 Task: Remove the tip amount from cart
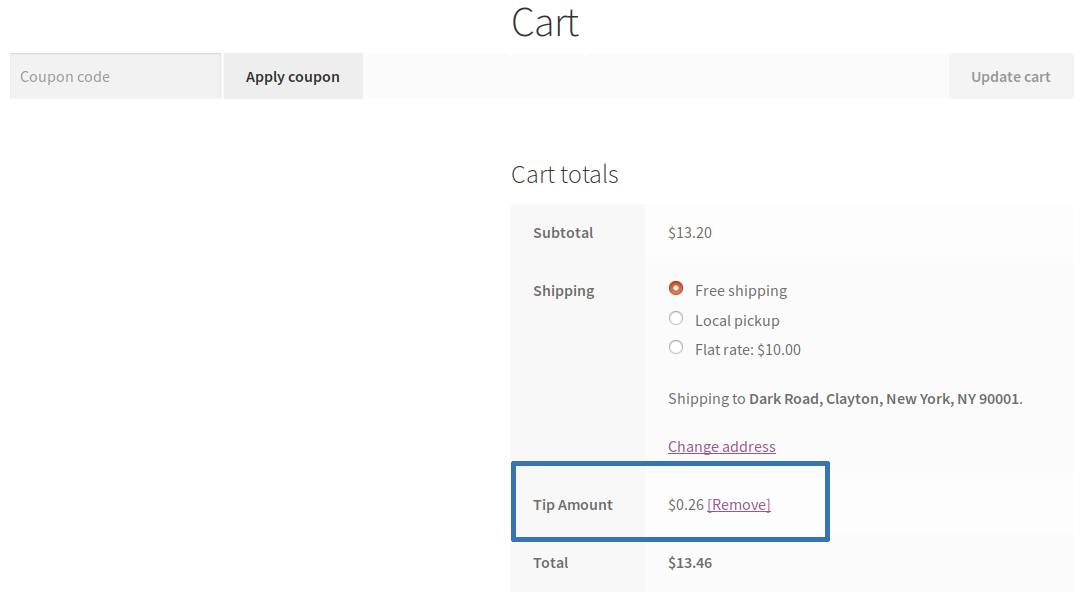click(738, 504)
